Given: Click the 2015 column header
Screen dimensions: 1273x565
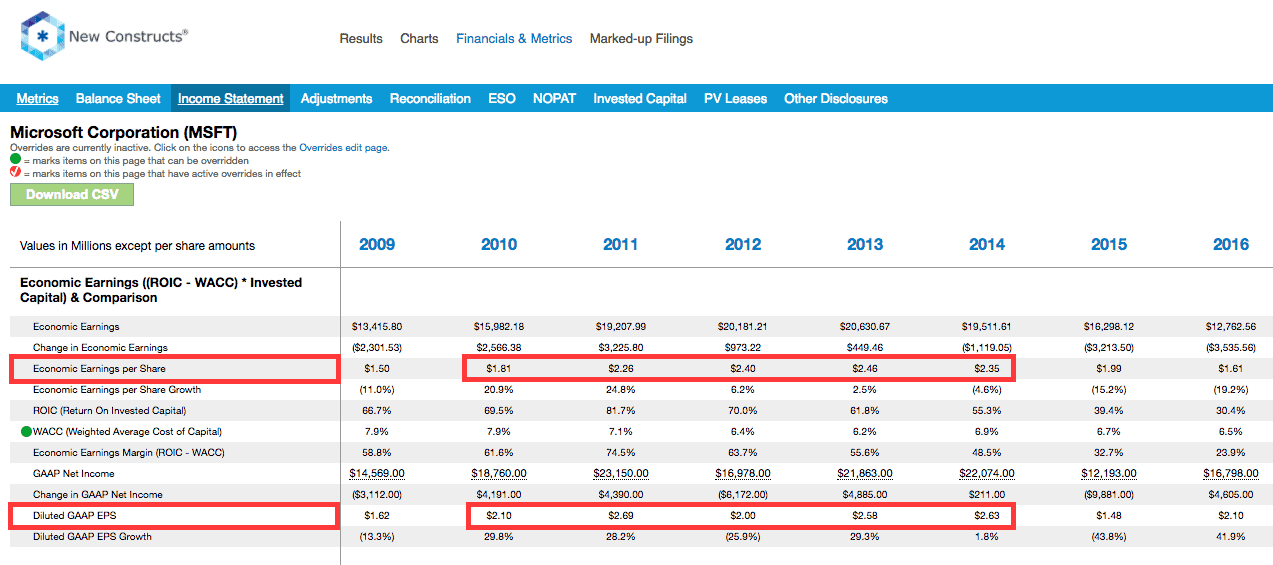Looking at the screenshot, I should tap(1108, 244).
